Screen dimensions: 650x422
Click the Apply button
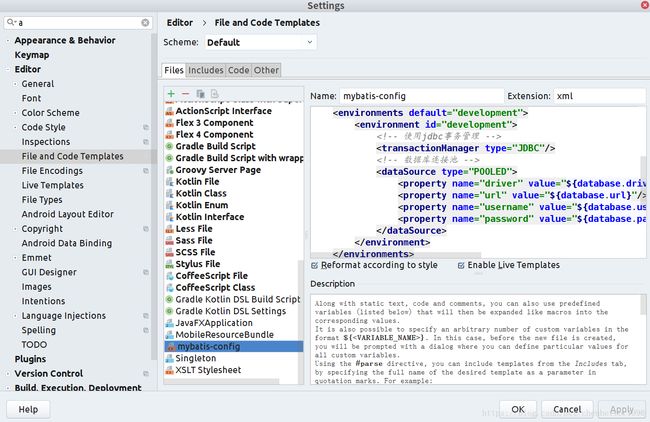[x=621, y=410]
